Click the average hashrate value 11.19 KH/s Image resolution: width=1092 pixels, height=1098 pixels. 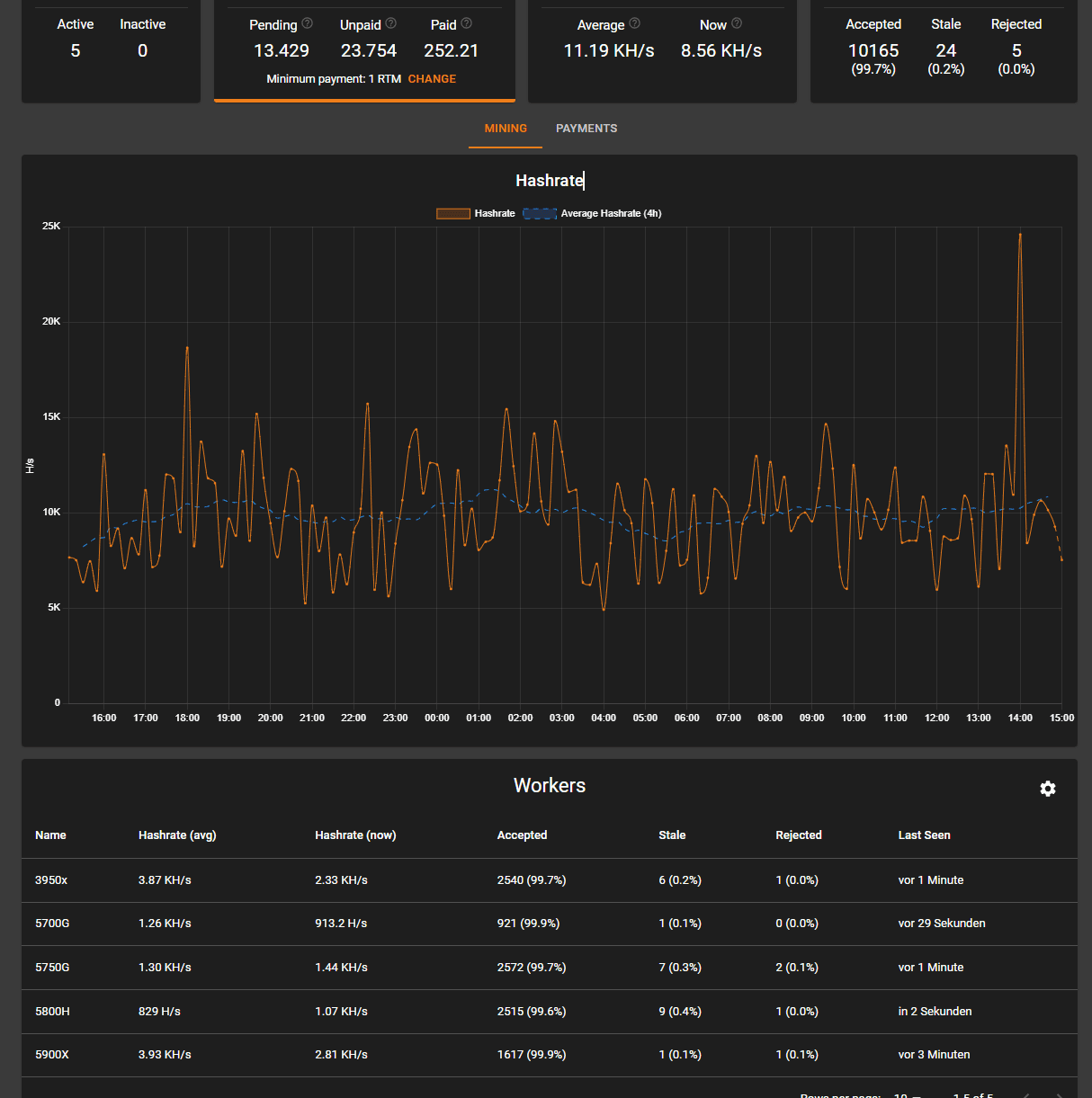pos(609,51)
